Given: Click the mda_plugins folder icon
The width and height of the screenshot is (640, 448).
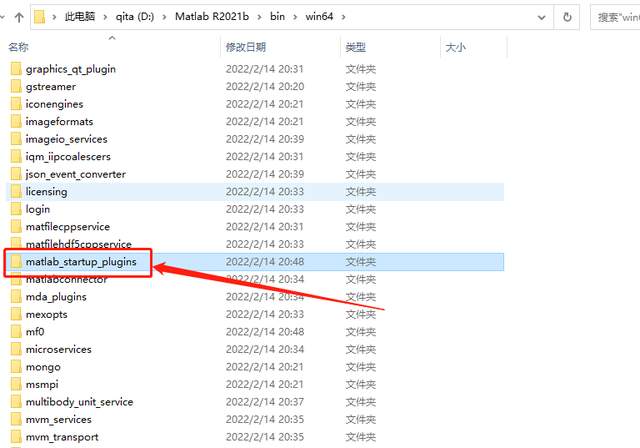Looking at the screenshot, I should tap(16, 297).
